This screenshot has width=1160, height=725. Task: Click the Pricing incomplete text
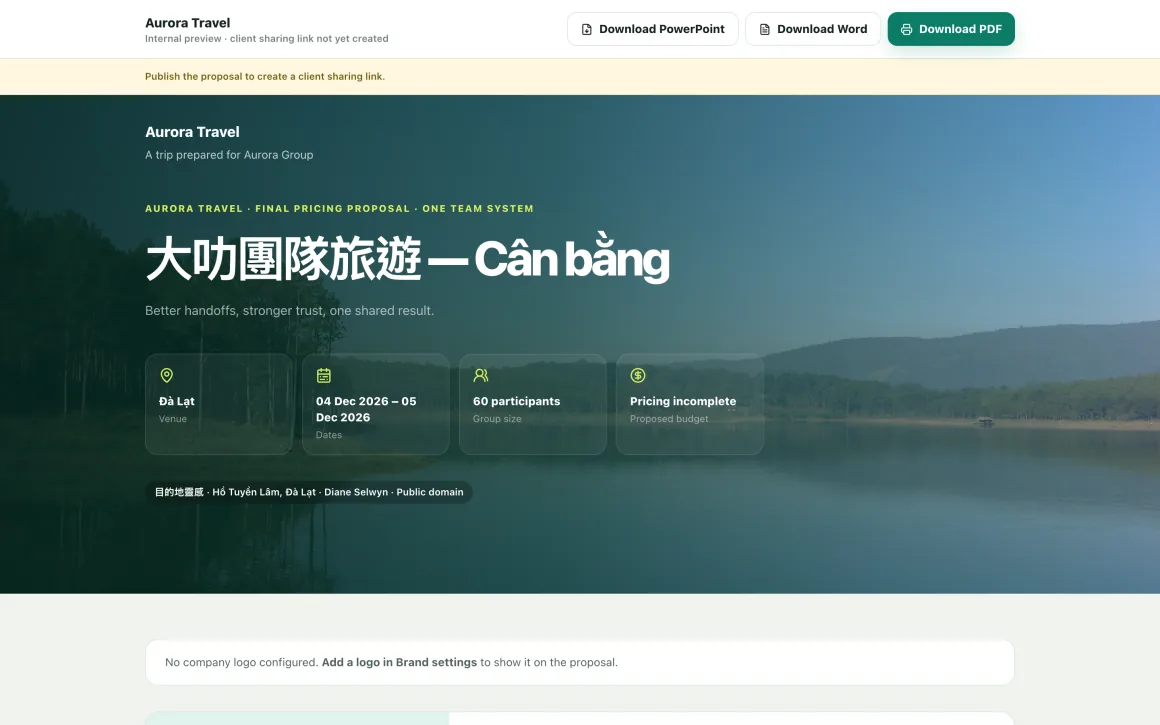(x=683, y=401)
